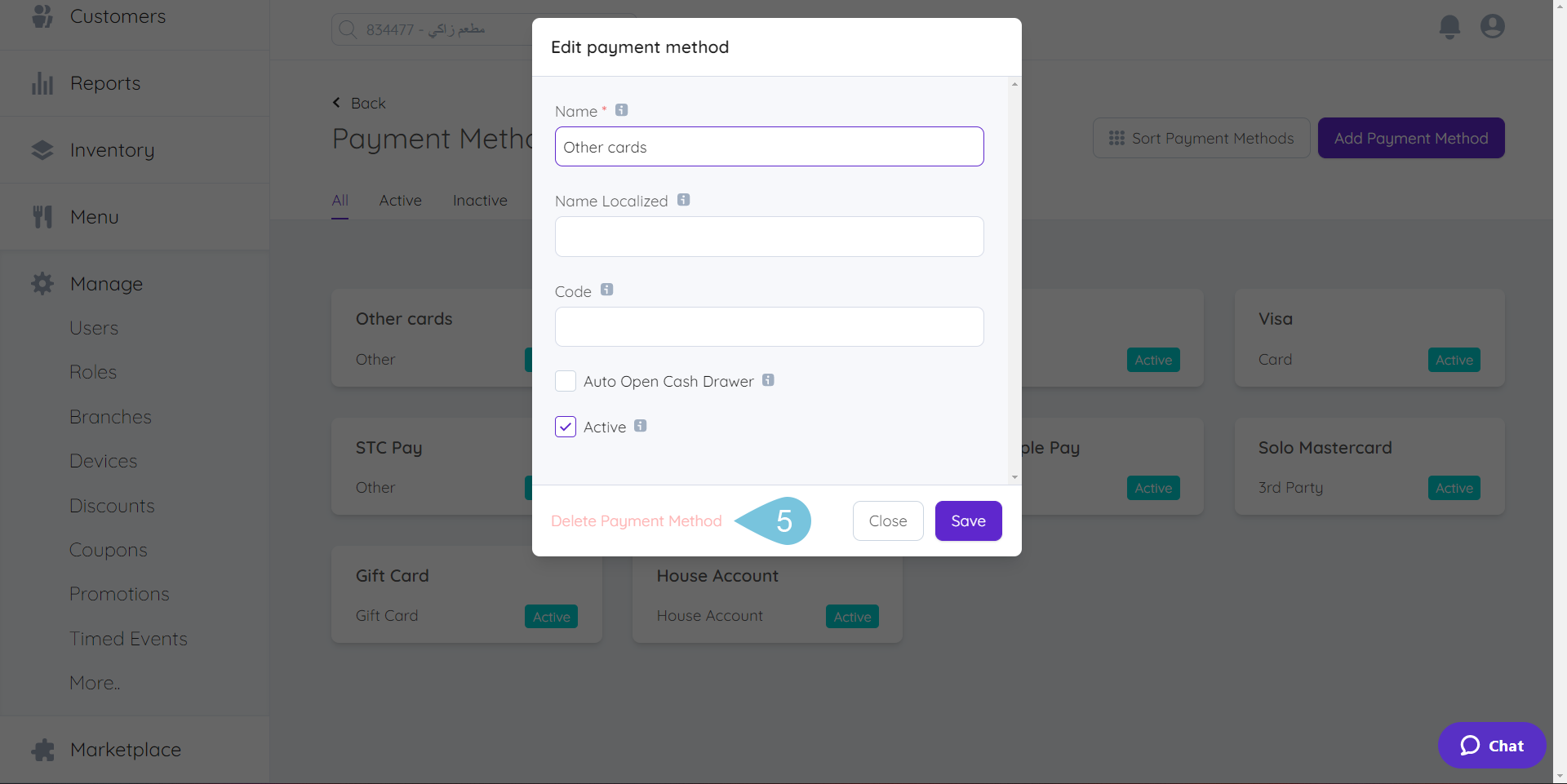The width and height of the screenshot is (1567, 784).
Task: Click the Name field containing "Other cards"
Action: pos(769,147)
